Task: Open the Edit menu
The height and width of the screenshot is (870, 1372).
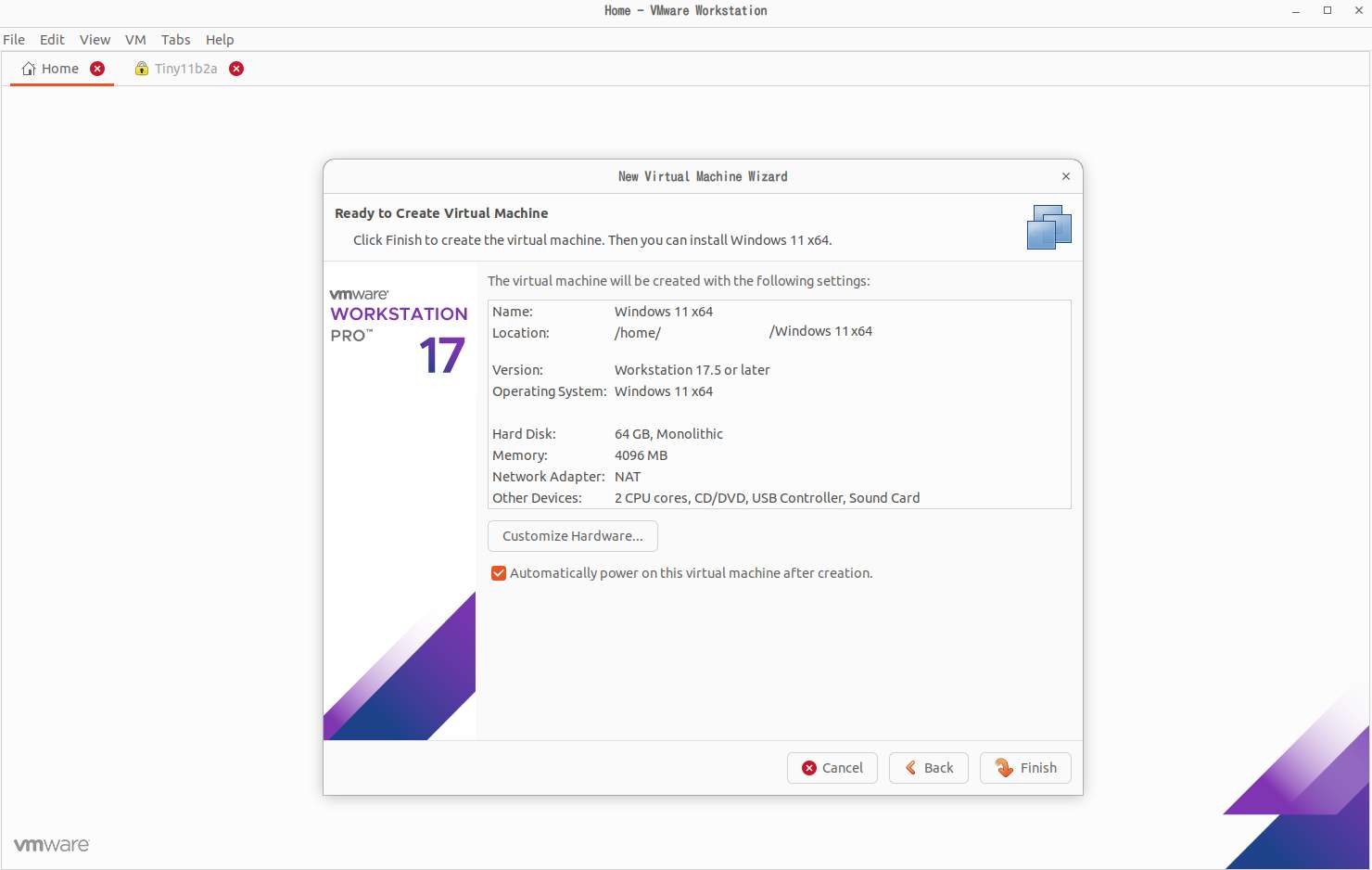Action: tap(52, 40)
